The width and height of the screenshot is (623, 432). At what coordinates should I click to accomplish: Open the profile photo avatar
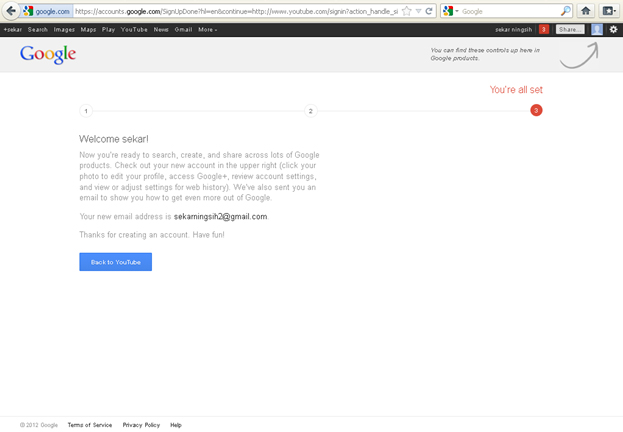pos(597,29)
